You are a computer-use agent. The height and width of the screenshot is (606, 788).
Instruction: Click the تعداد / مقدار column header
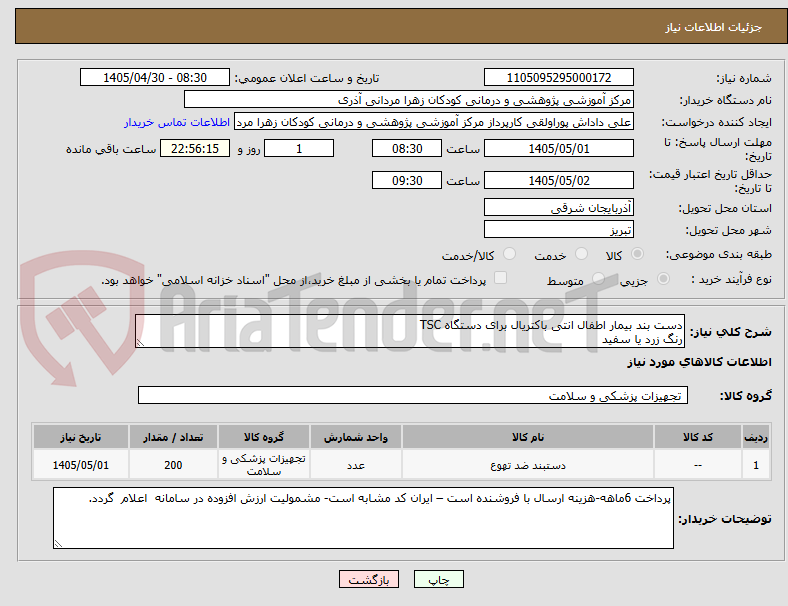point(173,437)
